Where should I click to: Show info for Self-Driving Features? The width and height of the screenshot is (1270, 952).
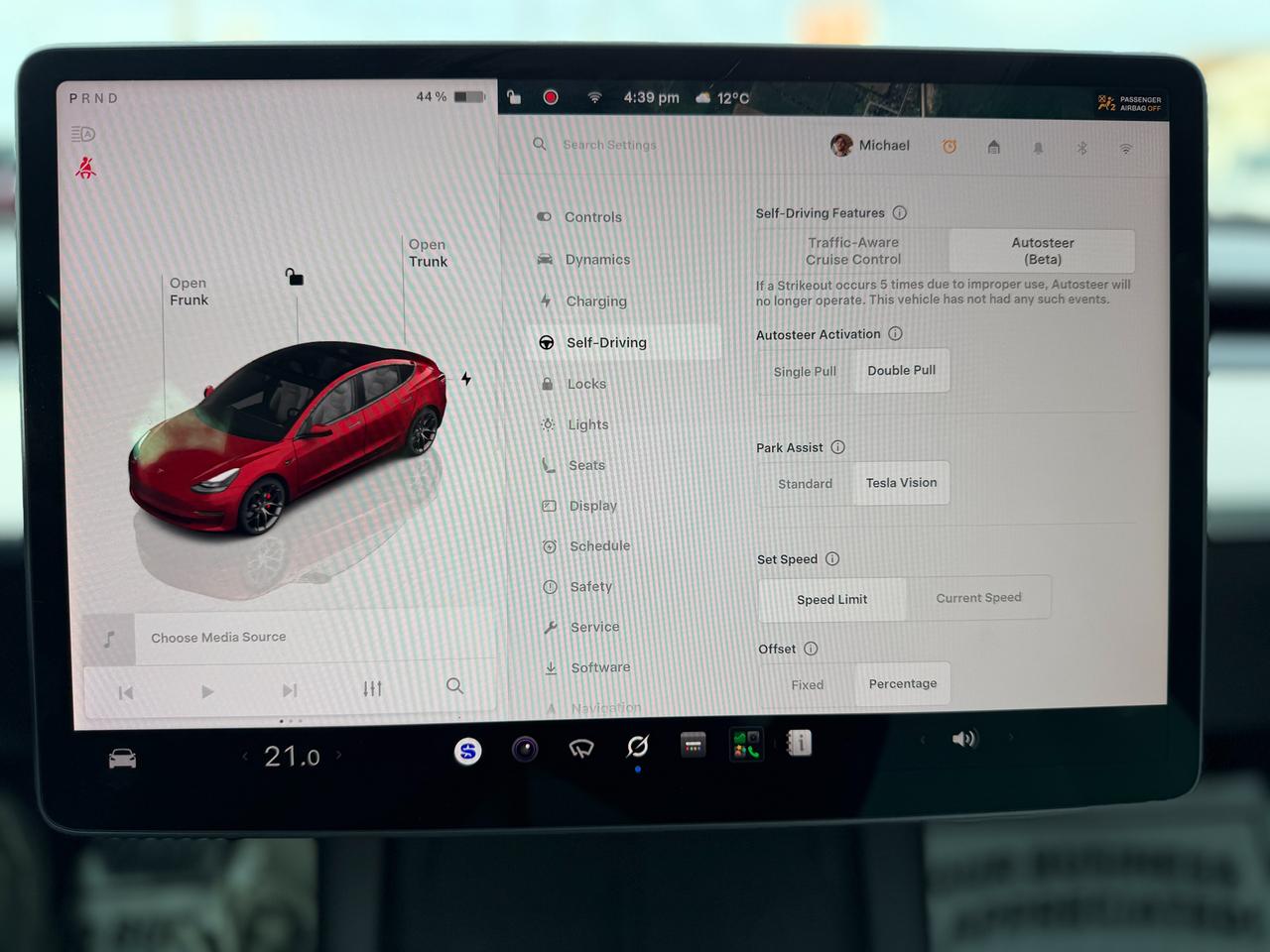pyautogui.click(x=900, y=213)
